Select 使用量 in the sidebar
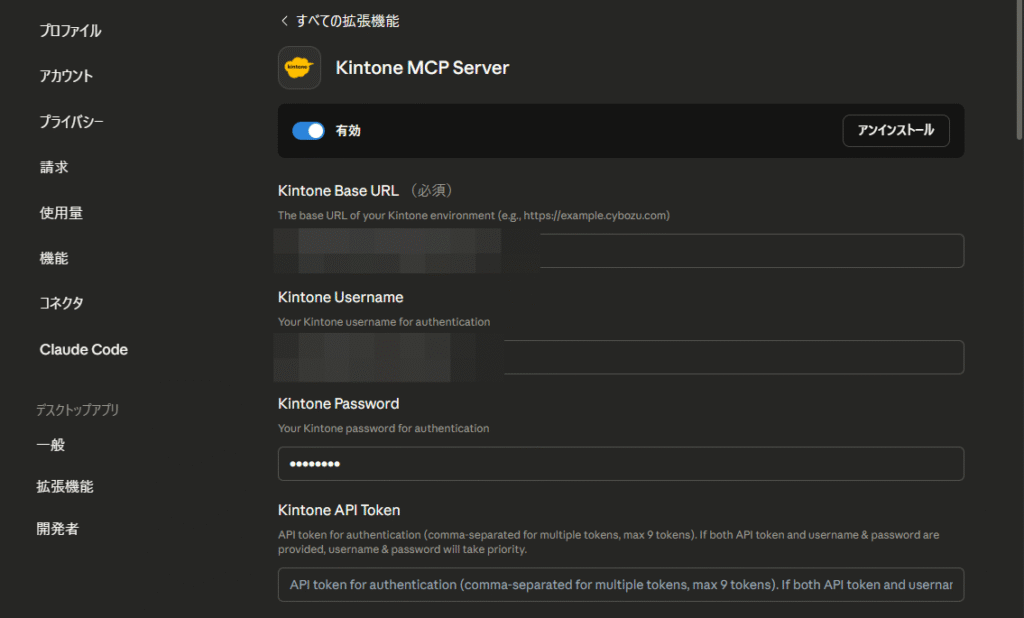The height and width of the screenshot is (618, 1024). (x=61, y=213)
